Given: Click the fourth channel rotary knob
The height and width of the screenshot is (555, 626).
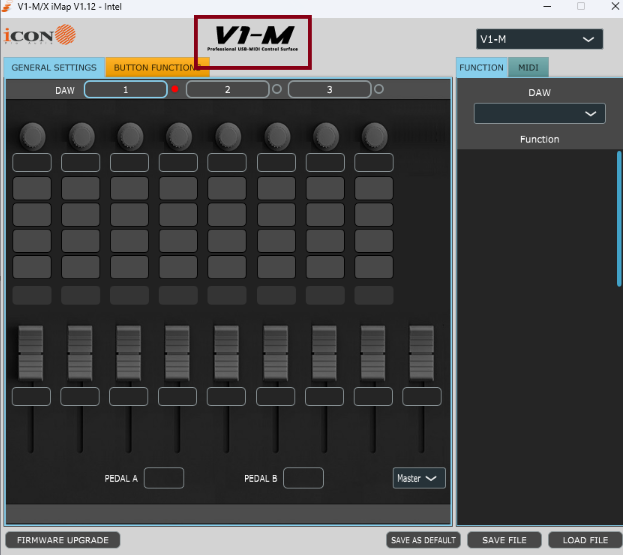Looking at the screenshot, I should coord(179,136).
